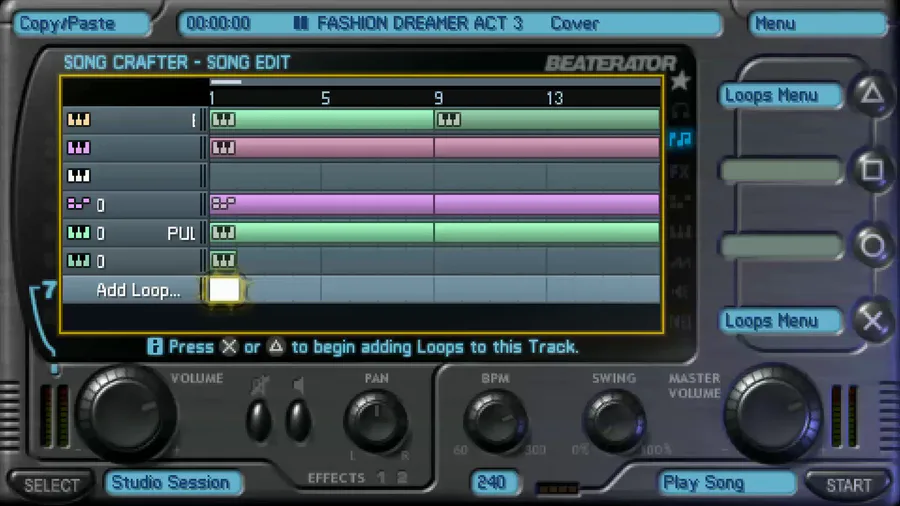This screenshot has height=506, width=900.
Task: Adjust the Pan knob
Action: pyautogui.click(x=376, y=422)
